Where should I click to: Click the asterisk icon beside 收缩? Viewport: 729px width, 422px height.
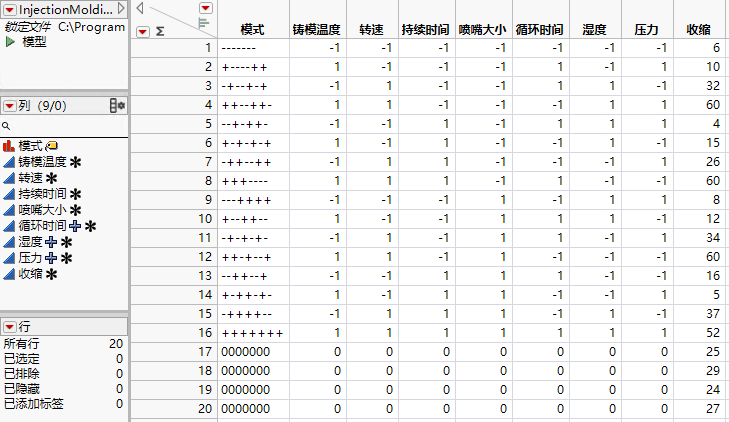(x=51, y=274)
